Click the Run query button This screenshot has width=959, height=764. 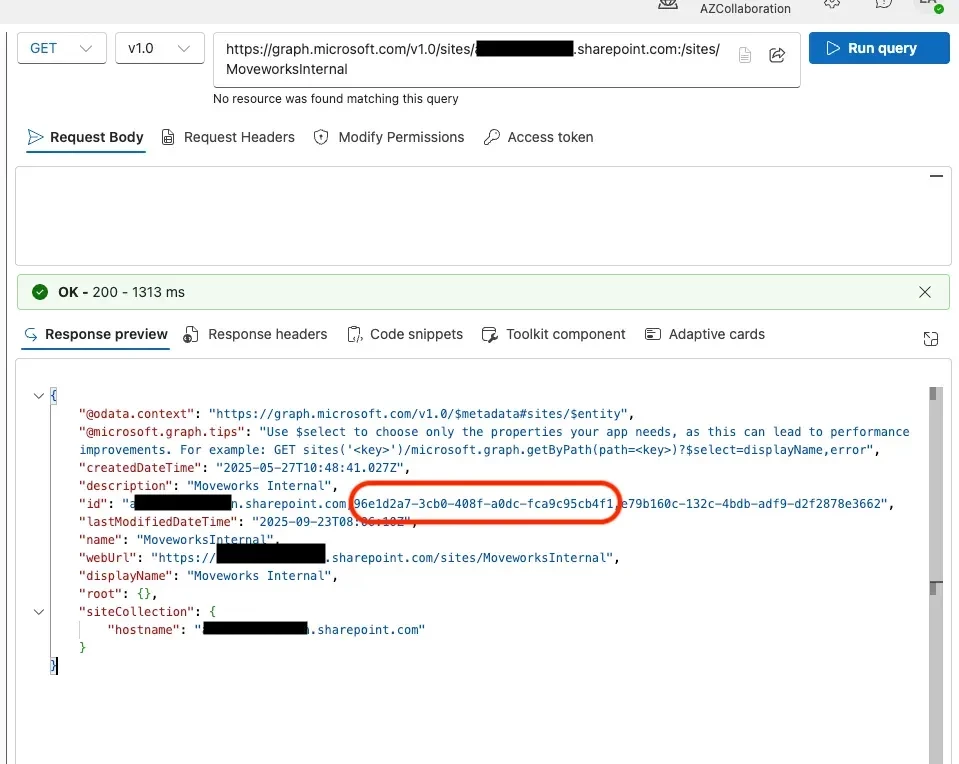[879, 48]
